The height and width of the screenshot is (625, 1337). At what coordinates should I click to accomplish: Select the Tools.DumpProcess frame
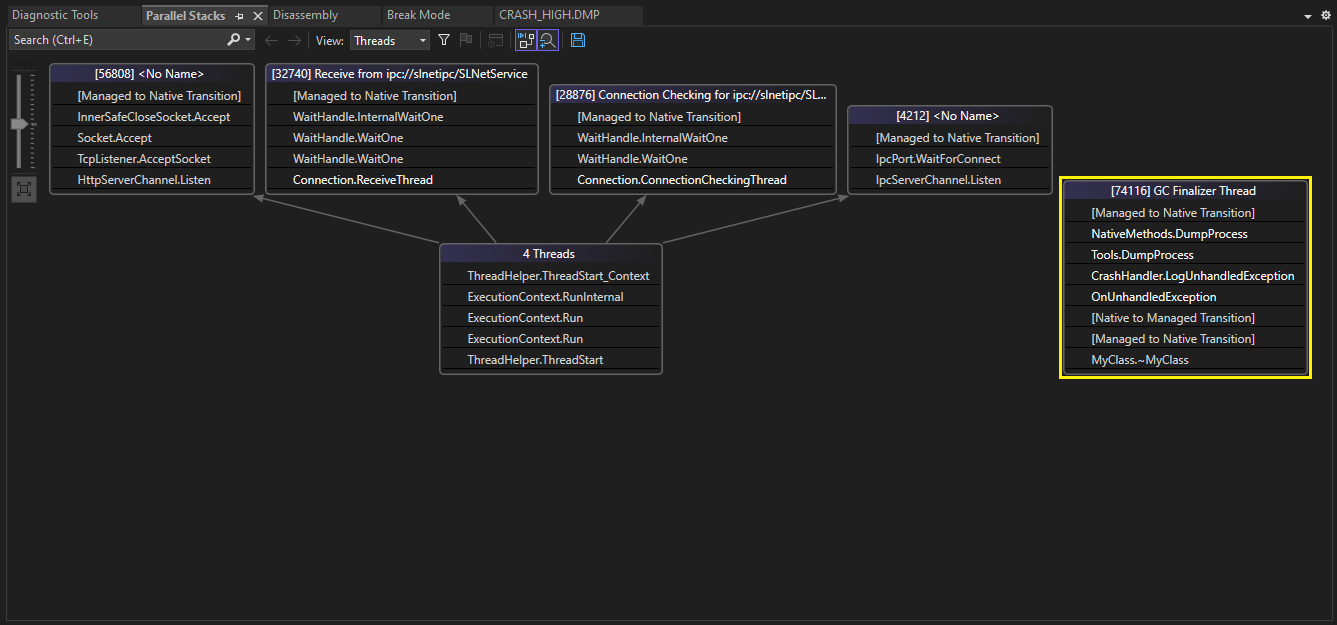tap(1185, 255)
